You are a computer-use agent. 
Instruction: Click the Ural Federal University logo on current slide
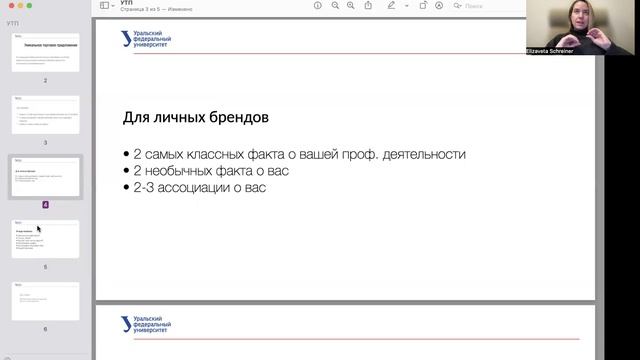point(146,39)
